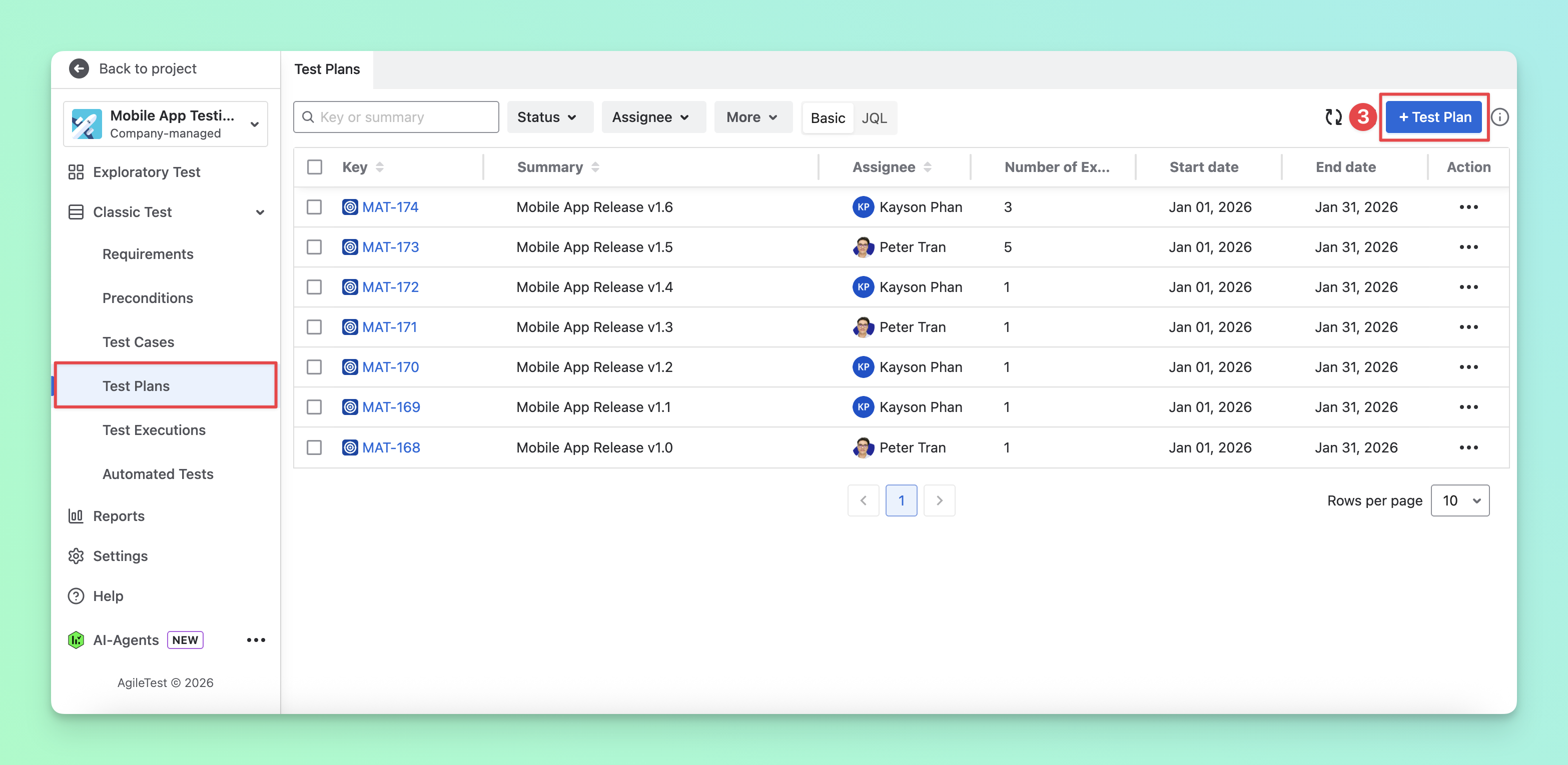This screenshot has height=765, width=1568.
Task: Click the Reports chart icon
Action: pyautogui.click(x=76, y=515)
